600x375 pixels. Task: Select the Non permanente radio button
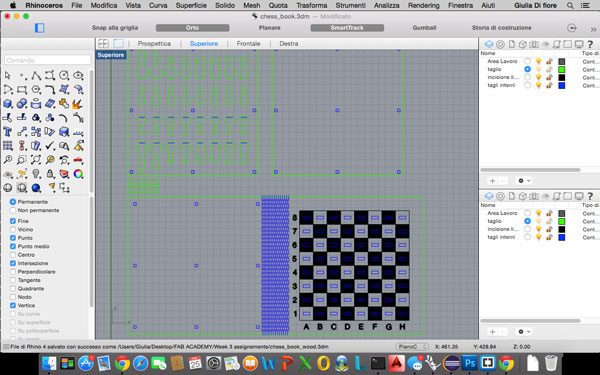pos(13,210)
